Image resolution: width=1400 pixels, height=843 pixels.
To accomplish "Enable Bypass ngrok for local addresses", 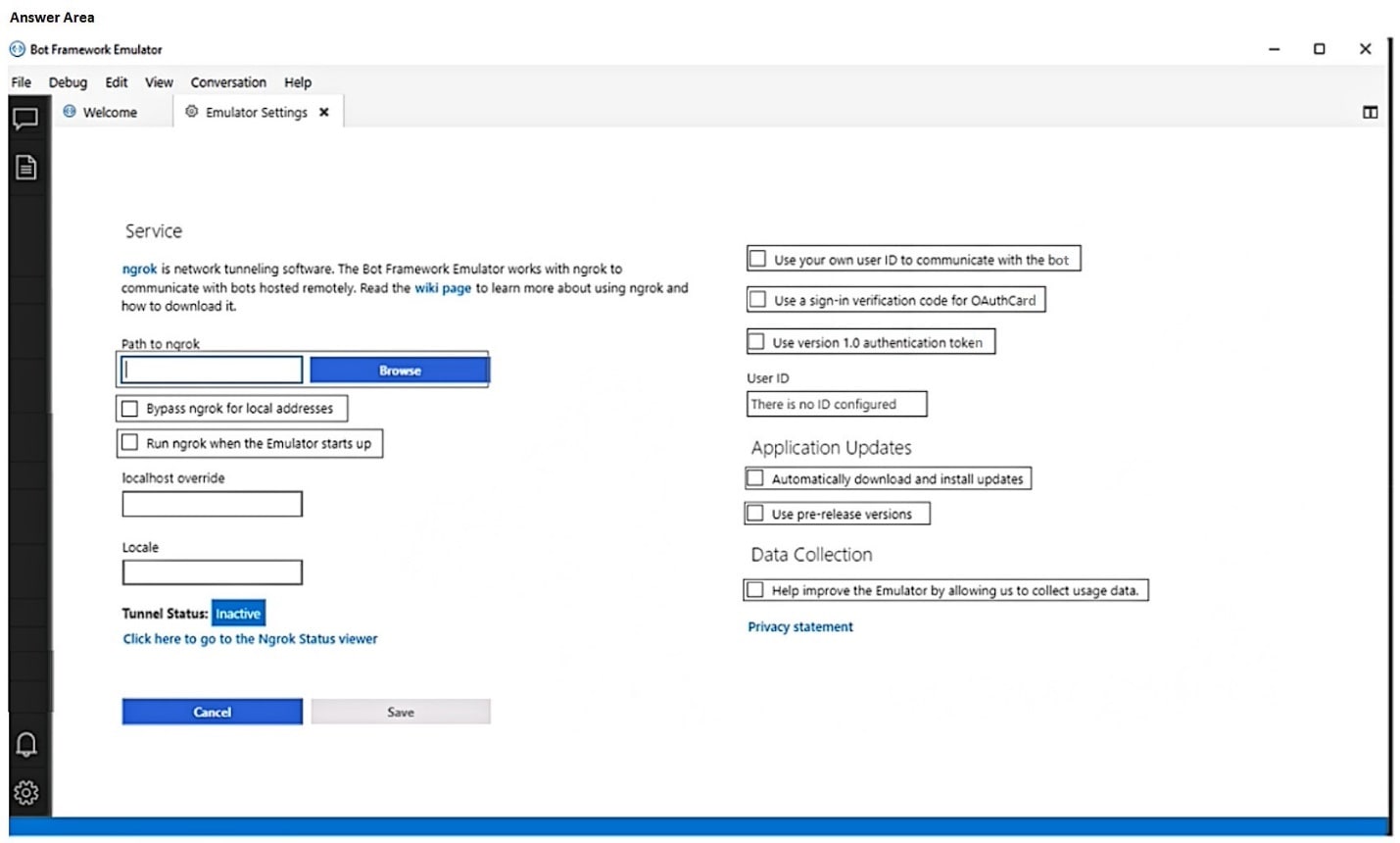I will (x=129, y=408).
